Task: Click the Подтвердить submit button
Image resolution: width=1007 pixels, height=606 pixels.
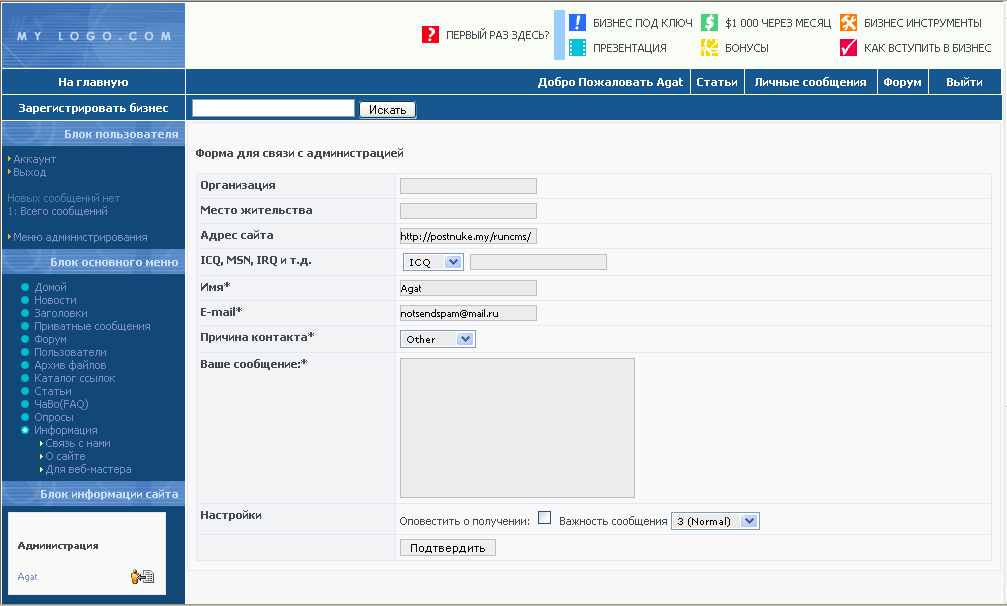Action: (x=448, y=548)
